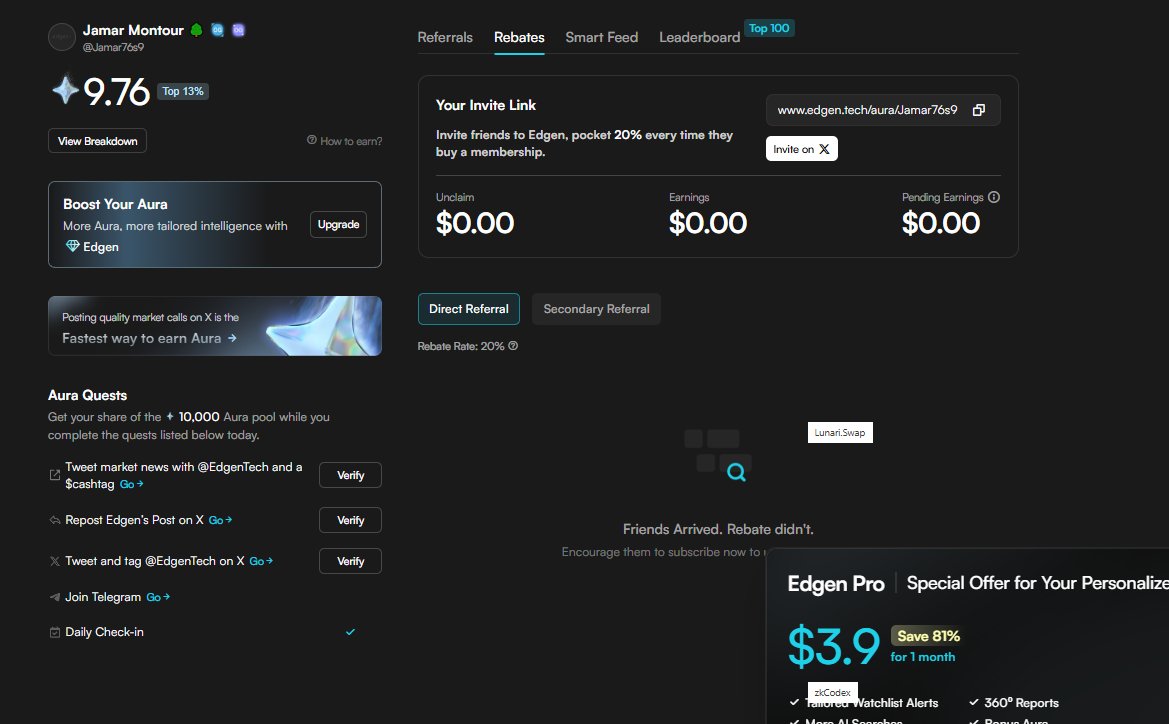Image resolution: width=1169 pixels, height=724 pixels.
Task: Click the $3.9 Edgen Pro price
Action: 834,646
